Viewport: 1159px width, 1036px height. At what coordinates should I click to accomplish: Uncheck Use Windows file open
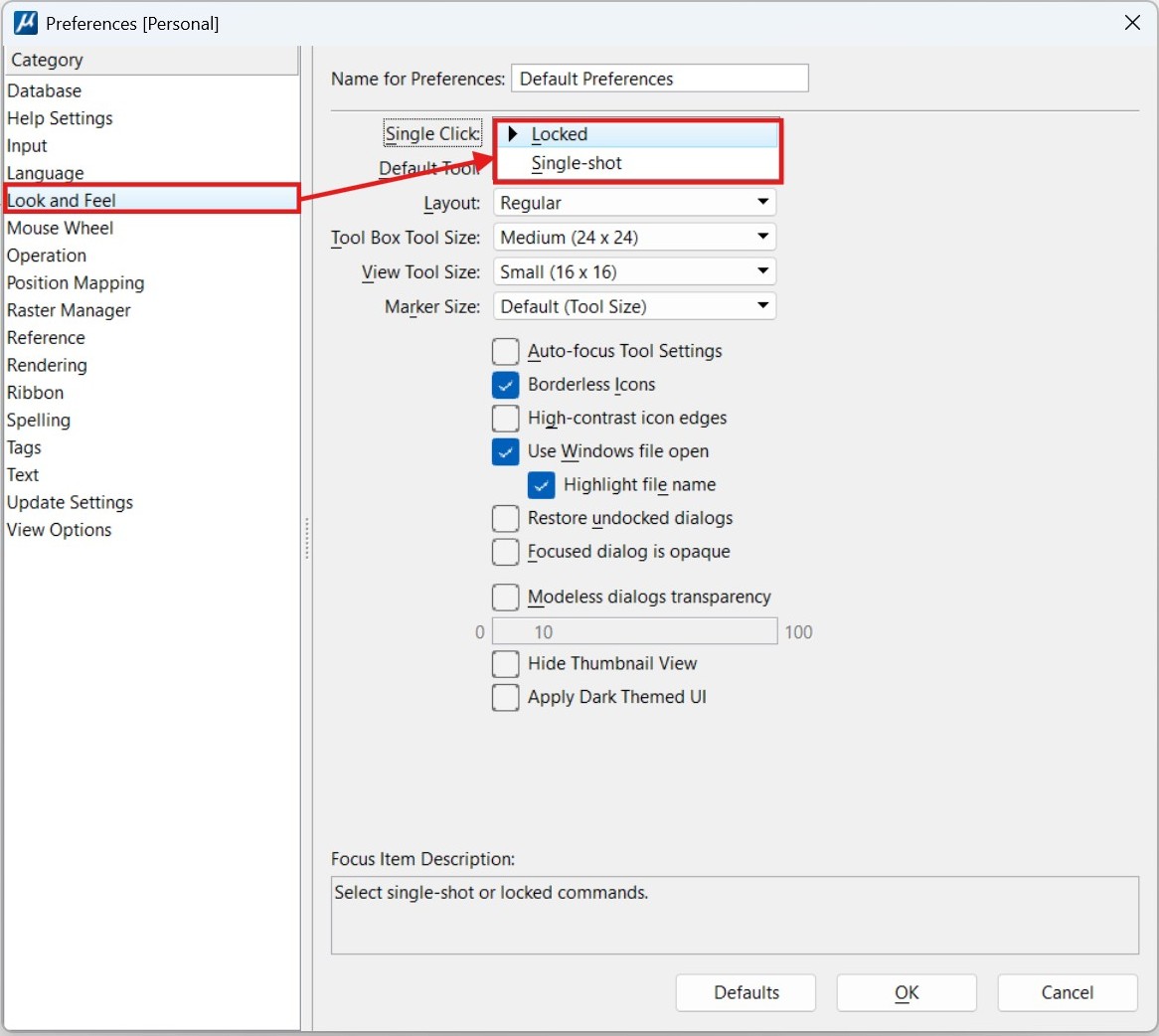click(x=506, y=451)
